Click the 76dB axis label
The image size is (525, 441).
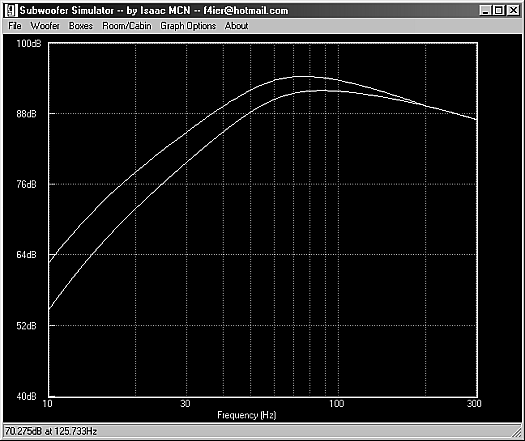click(26, 185)
